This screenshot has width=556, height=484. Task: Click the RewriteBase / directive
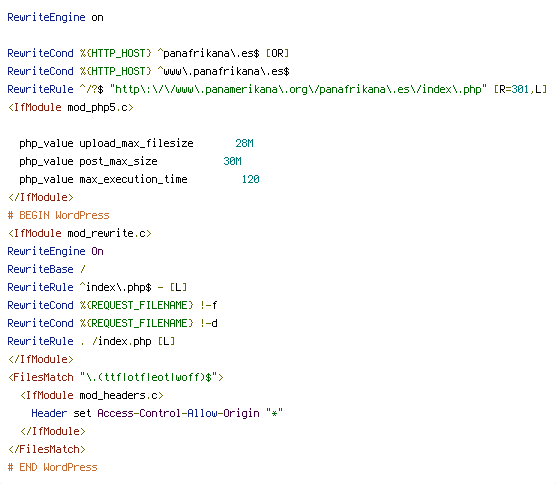pyautogui.click(x=46, y=269)
